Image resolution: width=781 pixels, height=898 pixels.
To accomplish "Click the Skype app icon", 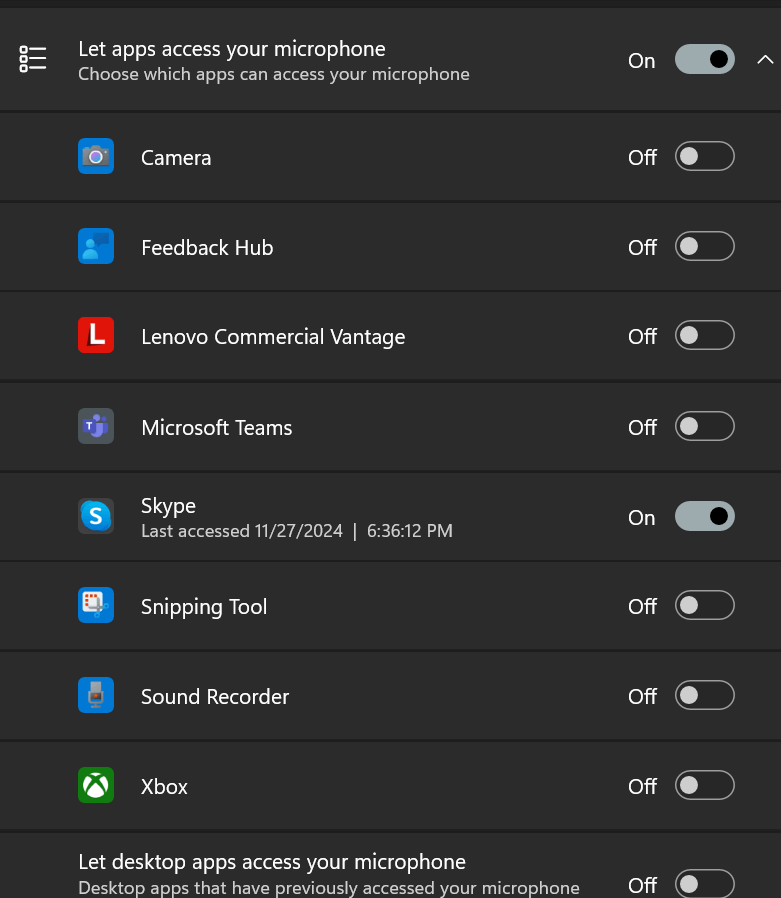I will 96,516.
